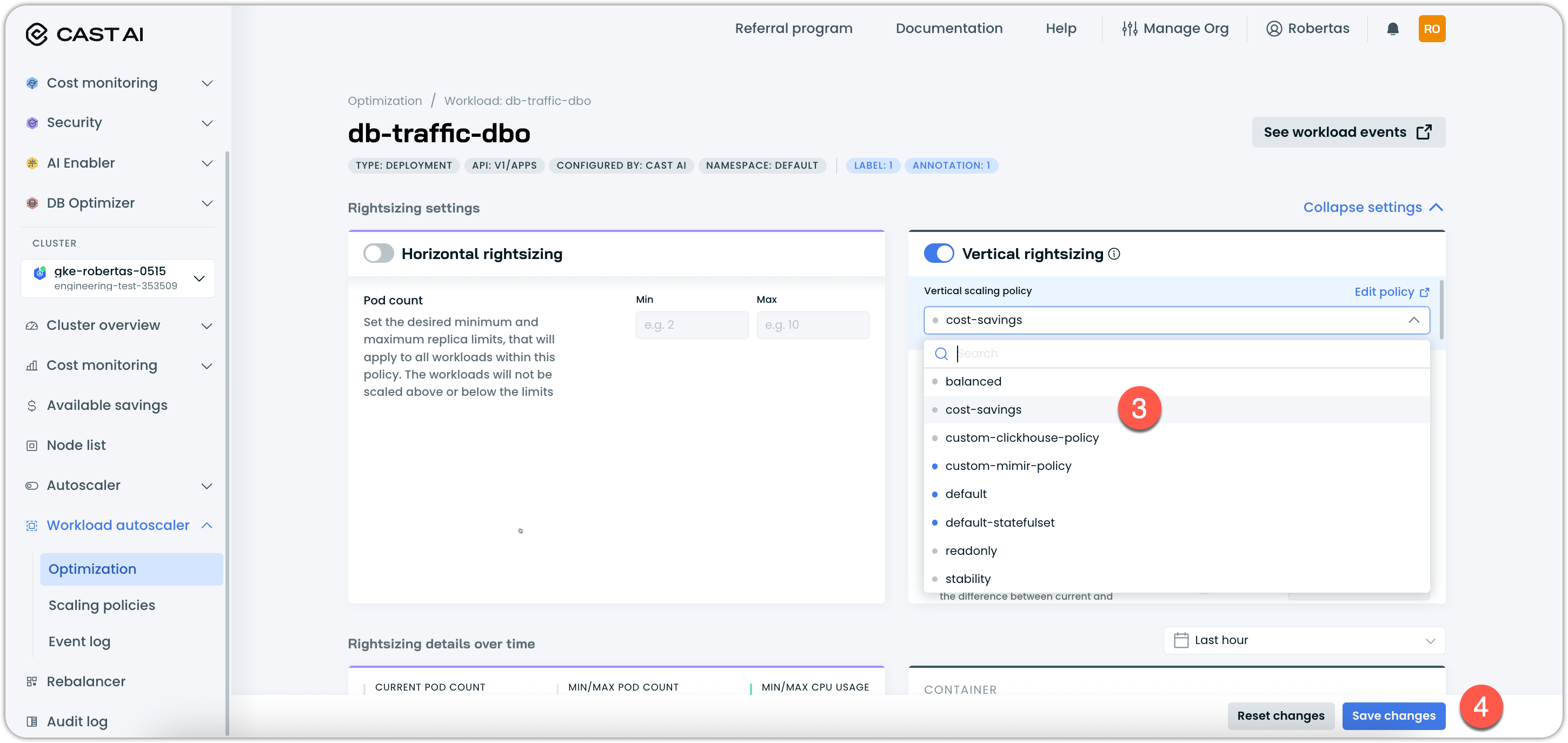Click the Rebalancer icon
The width and height of the screenshot is (1568, 743).
32,681
